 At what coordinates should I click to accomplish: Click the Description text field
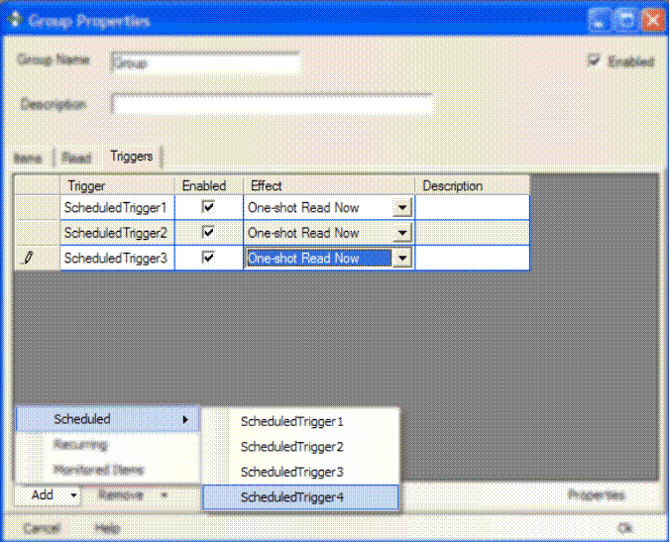pyautogui.click(x=272, y=105)
